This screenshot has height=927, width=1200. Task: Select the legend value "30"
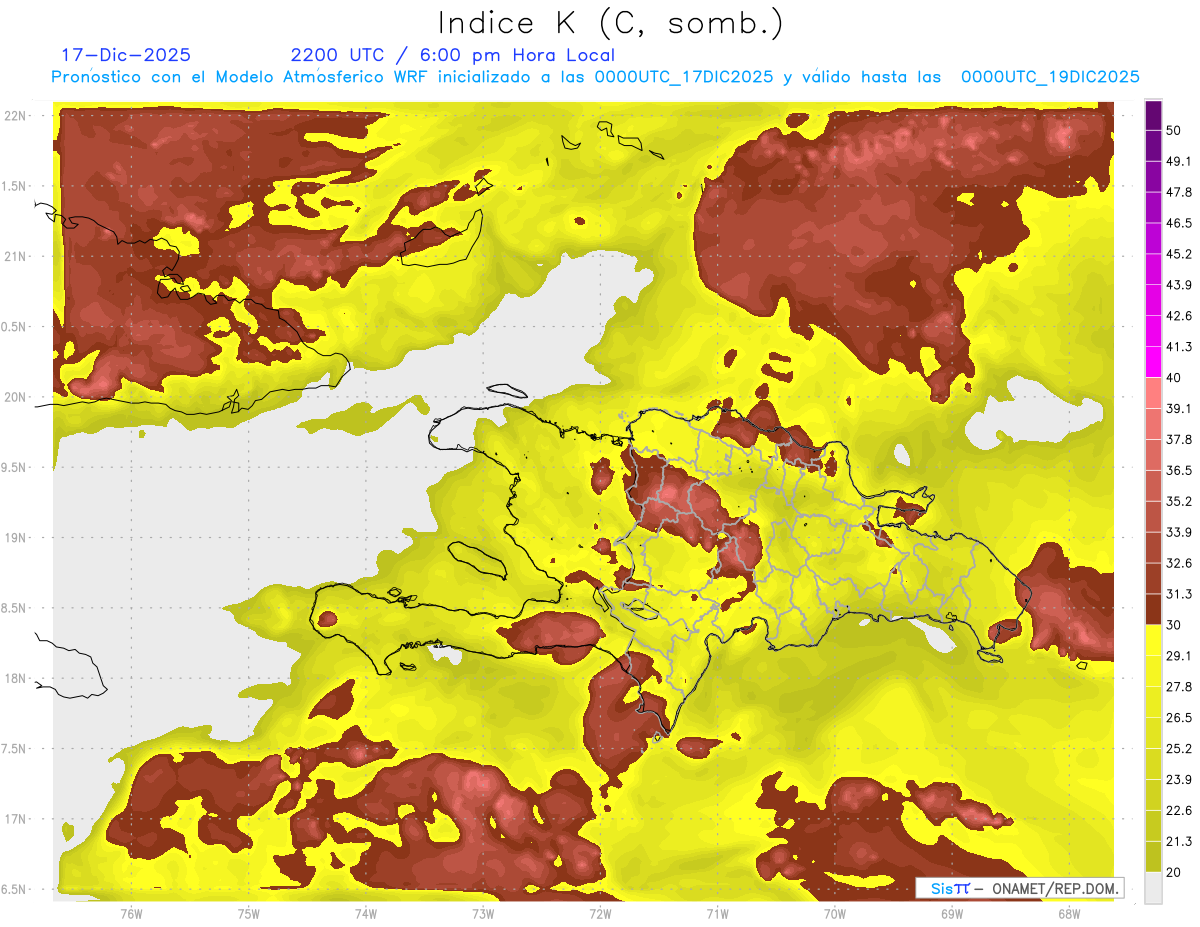point(1174,625)
